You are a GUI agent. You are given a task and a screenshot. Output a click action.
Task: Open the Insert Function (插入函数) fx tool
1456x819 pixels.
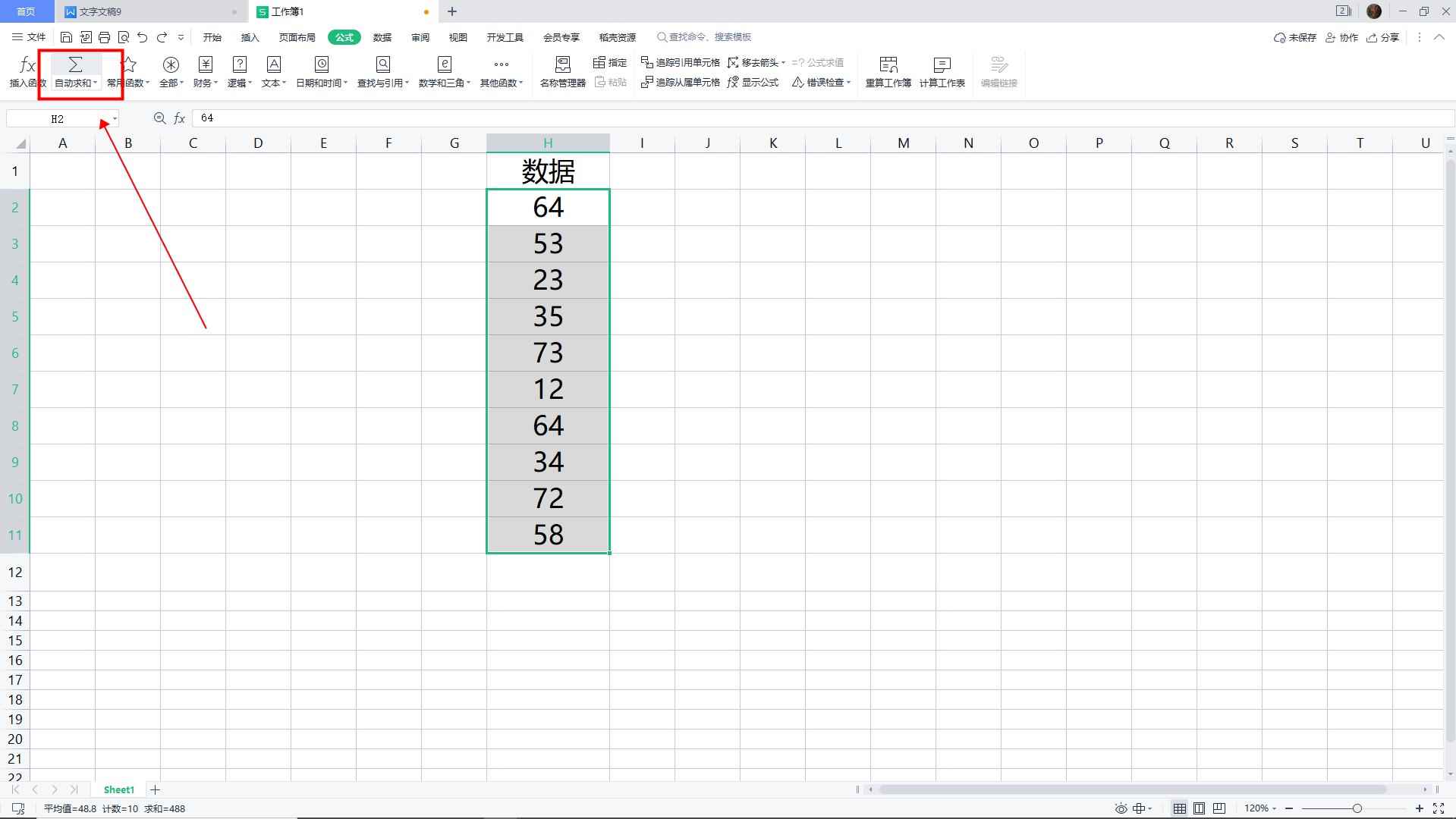(x=27, y=71)
